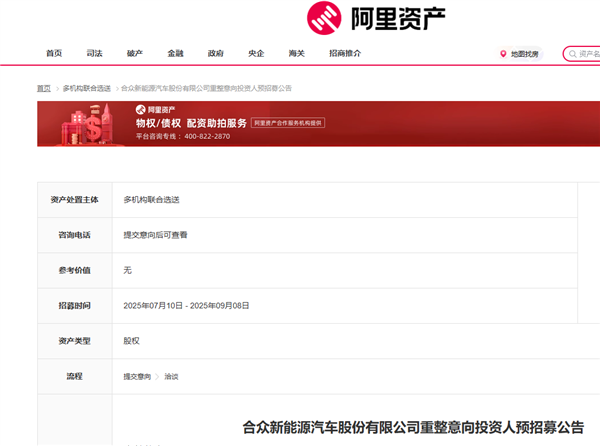The image size is (600, 446).
Task: Click the 洽谈 step in 流程 row
Action: (x=171, y=376)
